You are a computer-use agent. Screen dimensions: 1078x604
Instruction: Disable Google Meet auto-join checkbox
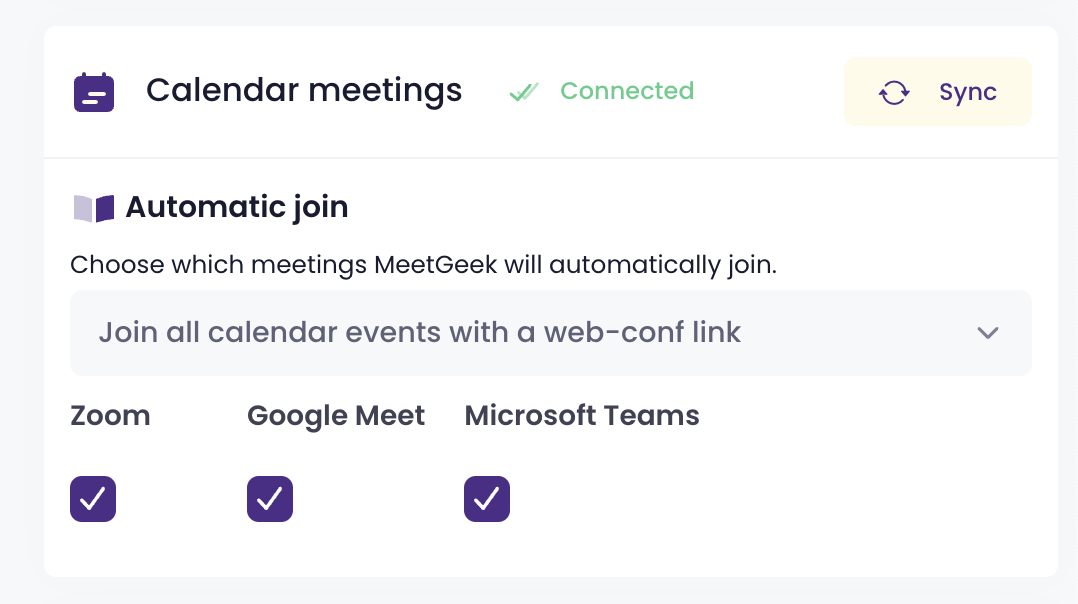tap(270, 498)
